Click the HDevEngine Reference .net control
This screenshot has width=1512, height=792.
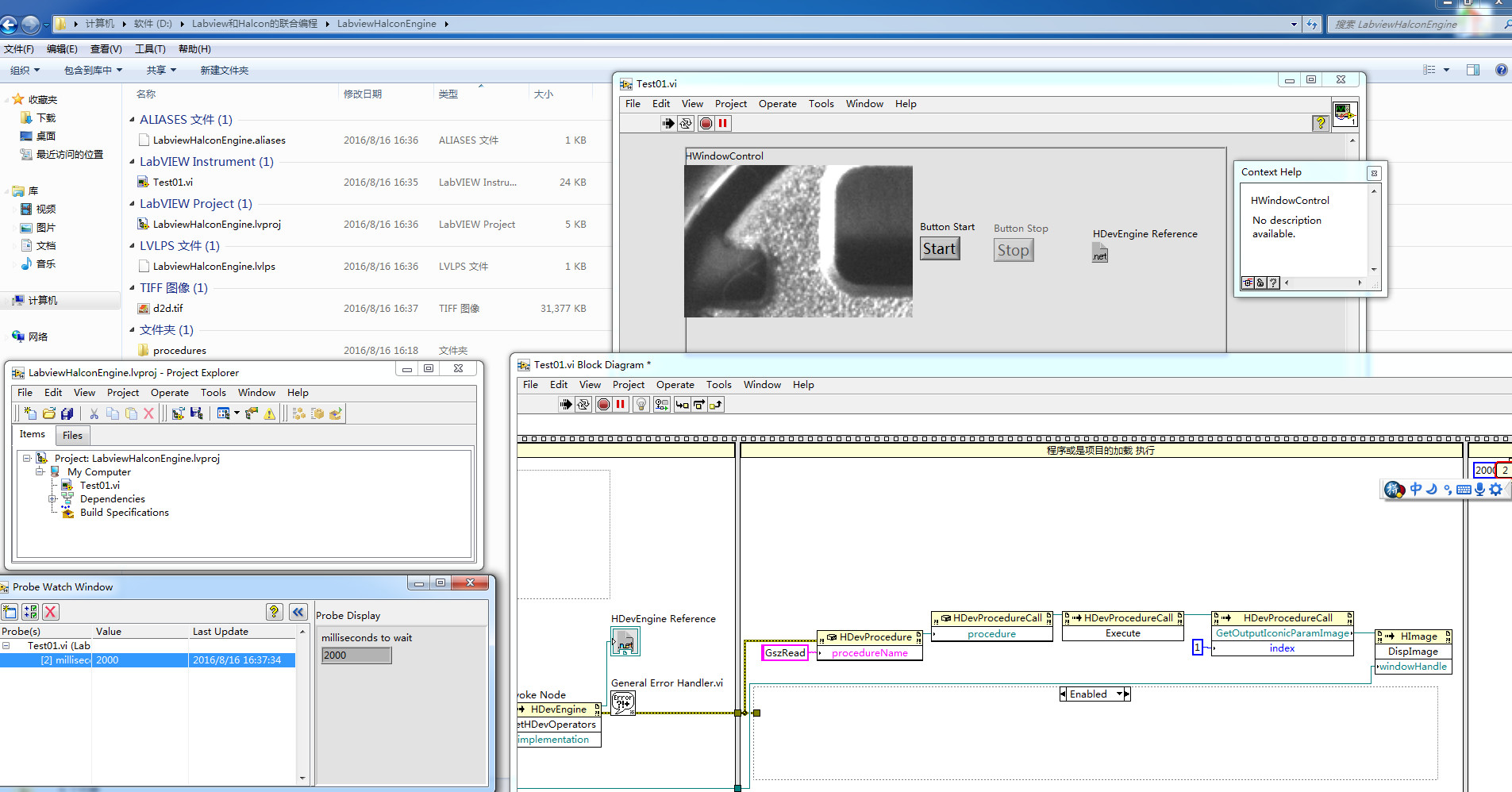click(1100, 252)
